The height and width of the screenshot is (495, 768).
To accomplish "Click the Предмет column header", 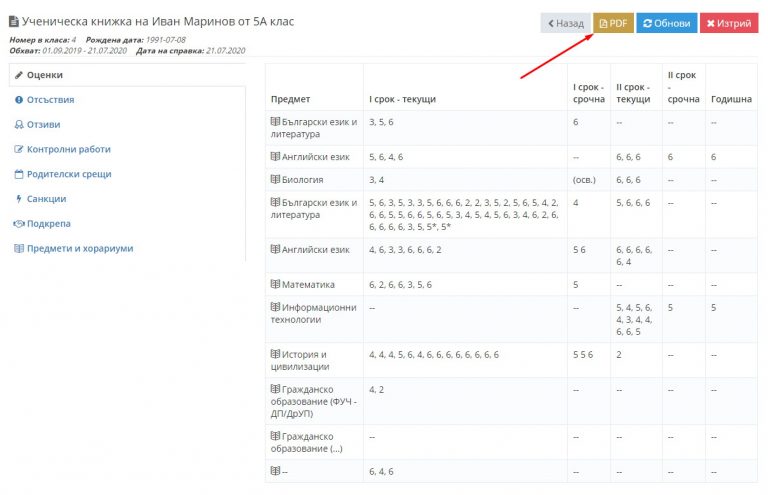I will click(x=290, y=99).
